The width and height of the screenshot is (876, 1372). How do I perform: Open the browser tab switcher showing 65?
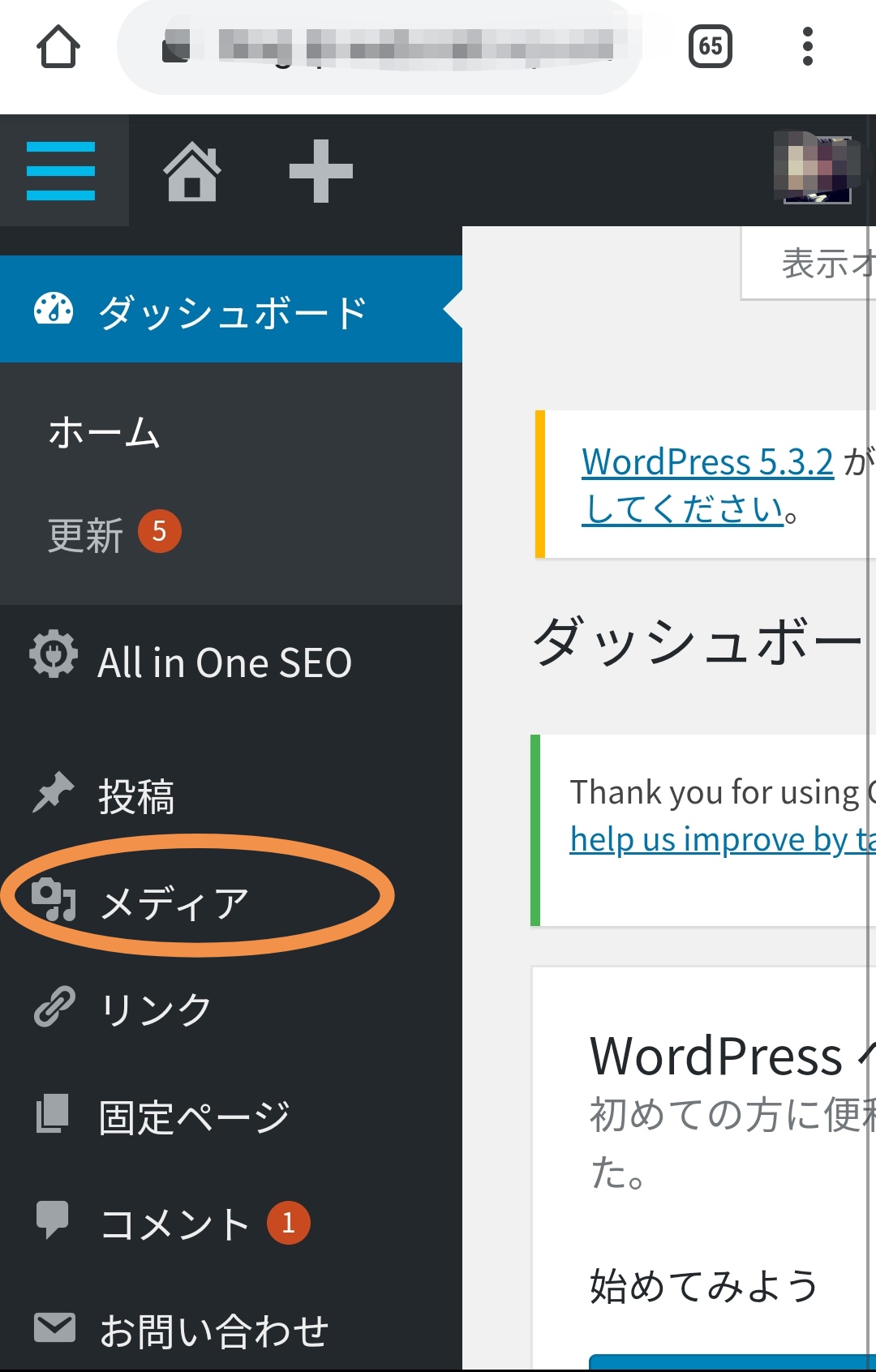[710, 47]
